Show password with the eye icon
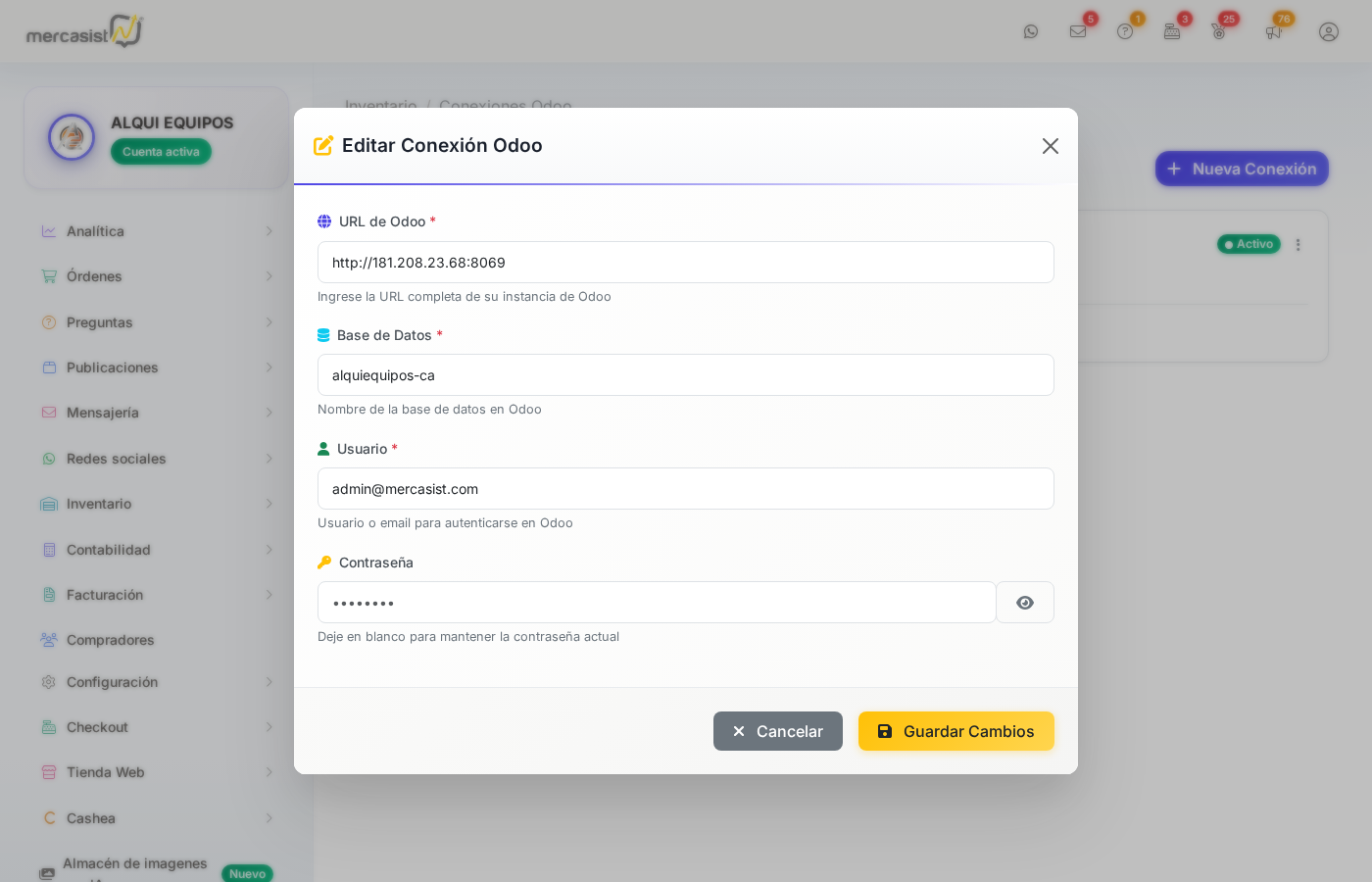This screenshot has width=1372, height=882. [x=1024, y=603]
